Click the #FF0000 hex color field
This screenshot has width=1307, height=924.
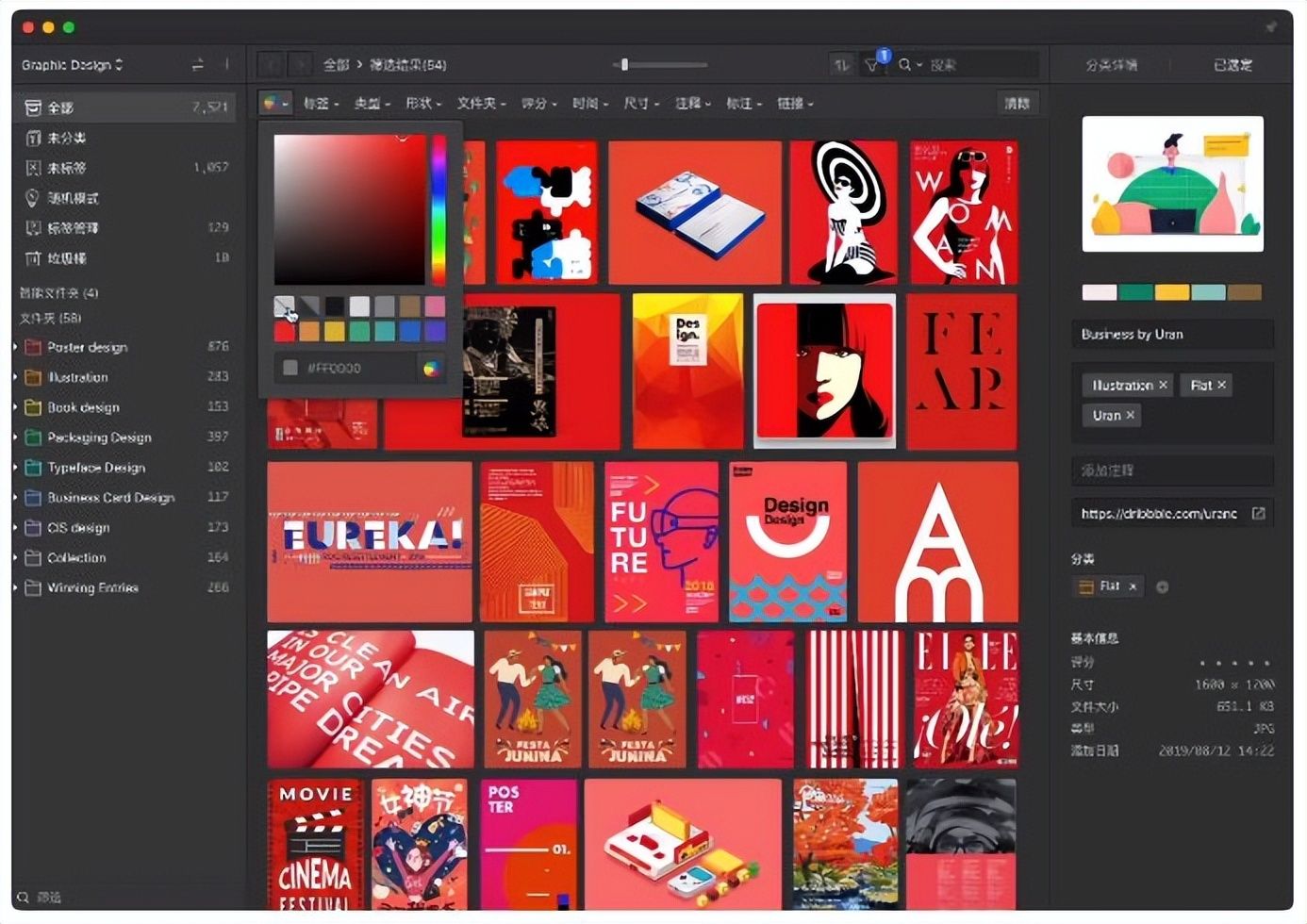click(x=344, y=369)
